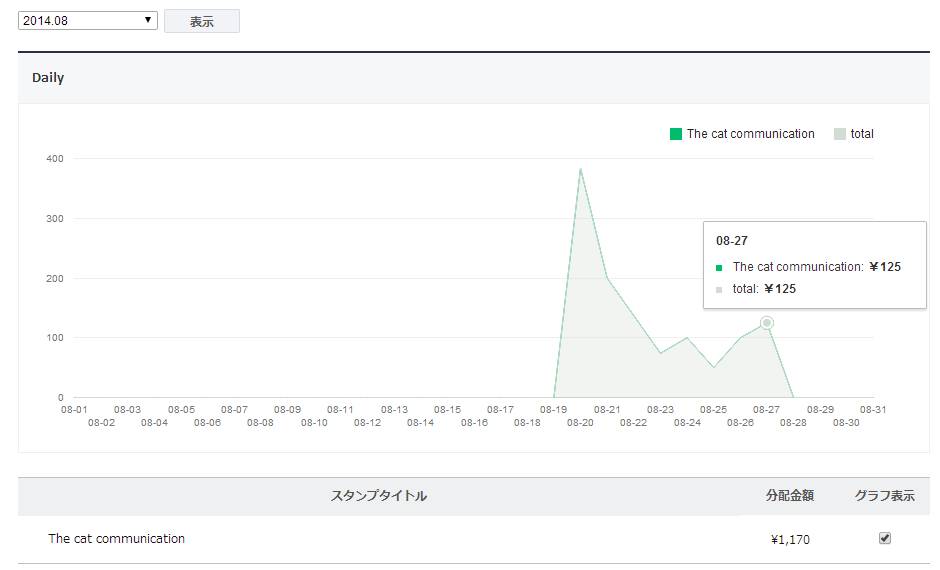
Task: Click the Daily section header
Action: click(48, 78)
